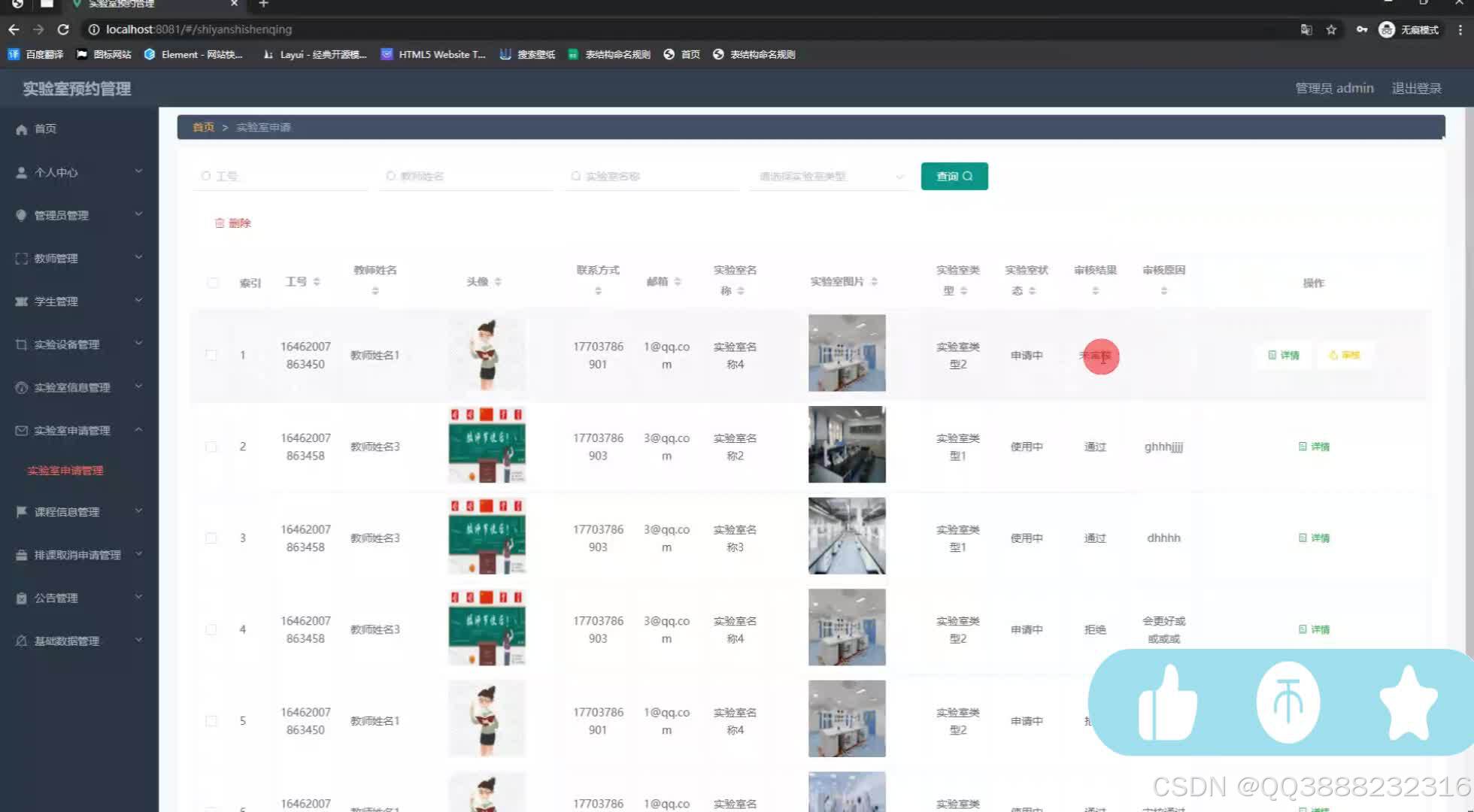Screen dimensions: 1474x812
Task: Check the checkbox on row with 索引 1
Action: click(x=212, y=355)
